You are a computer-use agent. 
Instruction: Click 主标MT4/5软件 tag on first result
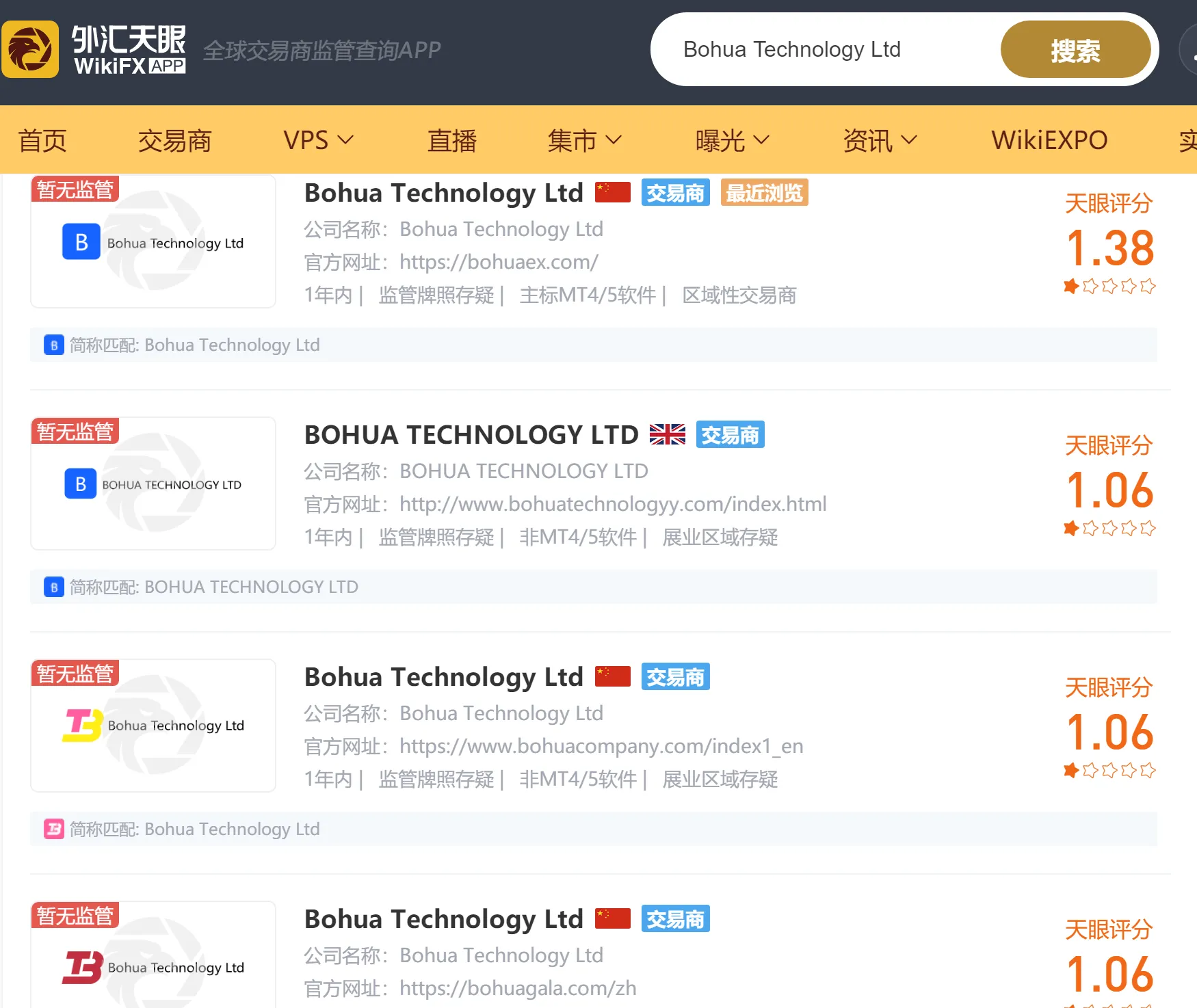coord(588,295)
